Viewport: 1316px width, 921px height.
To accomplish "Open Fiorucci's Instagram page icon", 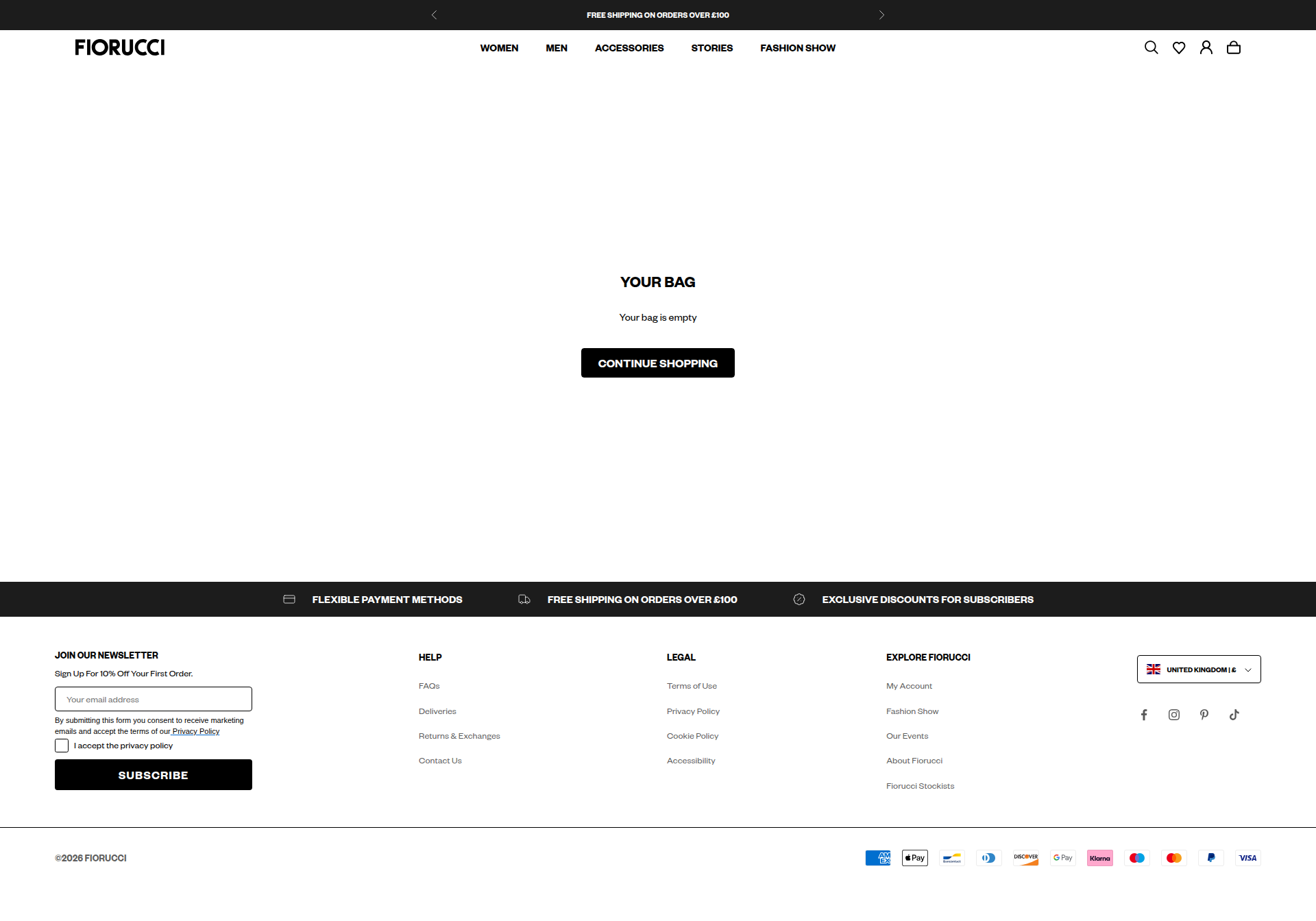I will coord(1174,714).
